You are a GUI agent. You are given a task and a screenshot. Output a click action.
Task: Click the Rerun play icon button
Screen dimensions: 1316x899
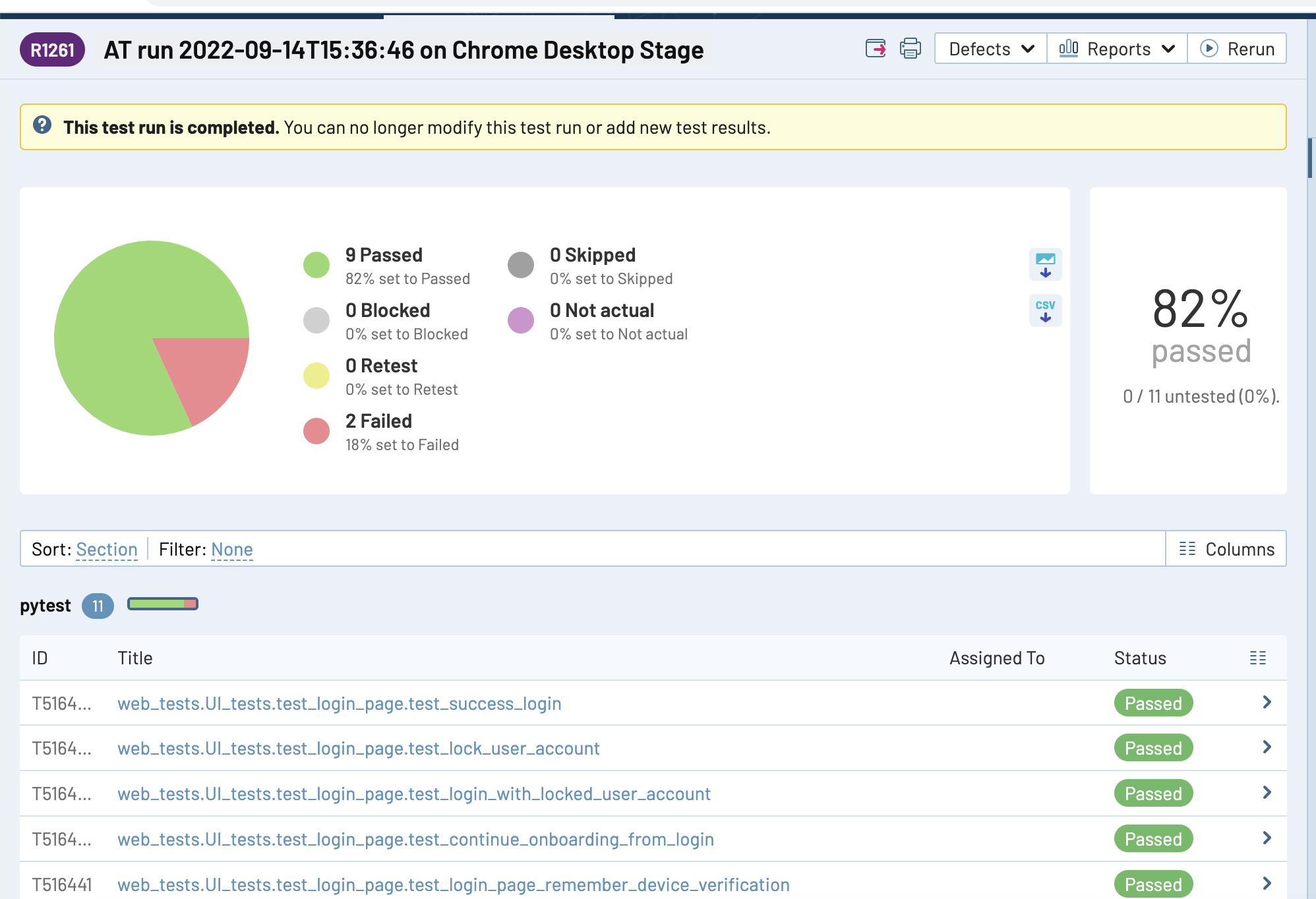[x=1237, y=49]
